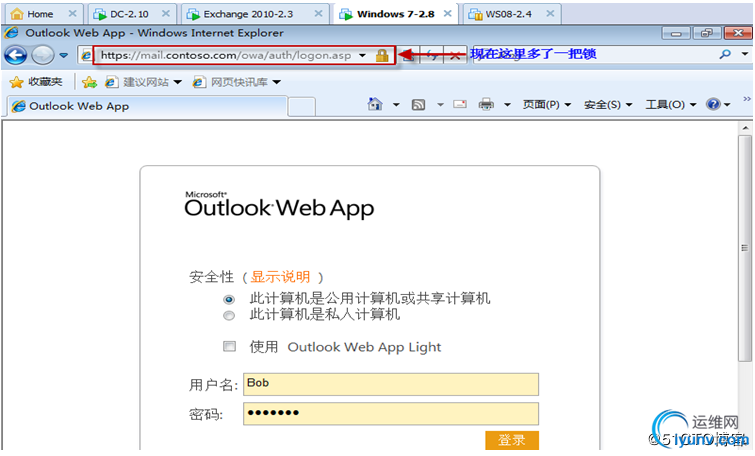The width and height of the screenshot is (755, 456).
Task: Close the Home VM tab
Action: click(72, 13)
